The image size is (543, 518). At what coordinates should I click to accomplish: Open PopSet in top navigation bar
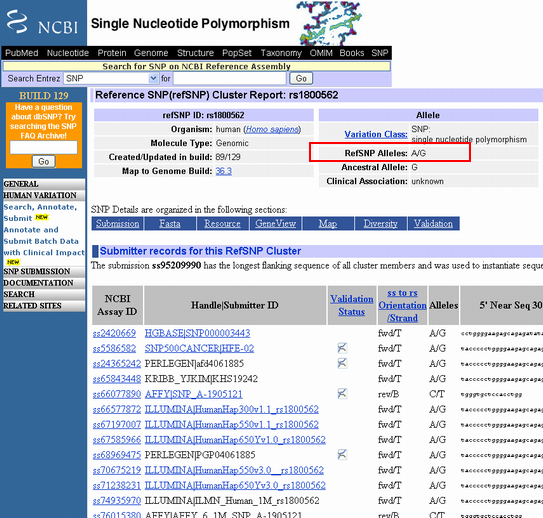pyautogui.click(x=237, y=53)
